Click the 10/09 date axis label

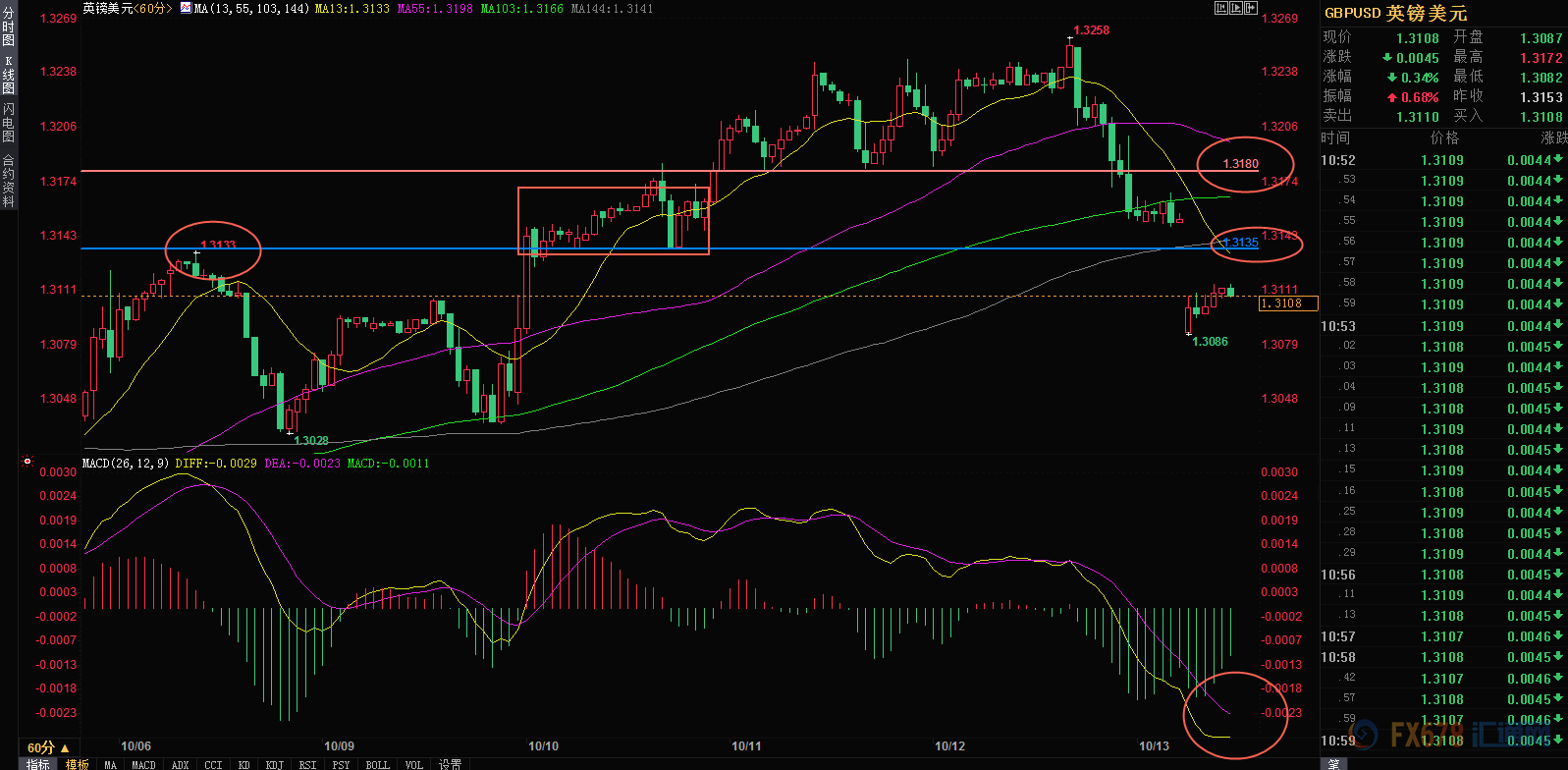[340, 746]
